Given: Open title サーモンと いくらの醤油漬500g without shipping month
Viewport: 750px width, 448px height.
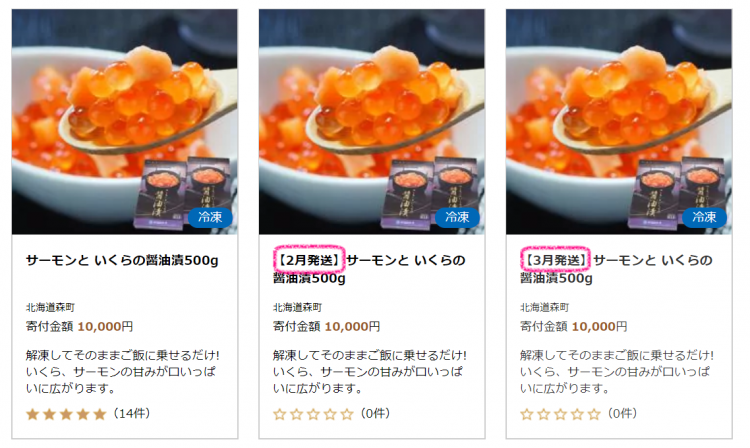Looking at the screenshot, I should click(x=122, y=261).
